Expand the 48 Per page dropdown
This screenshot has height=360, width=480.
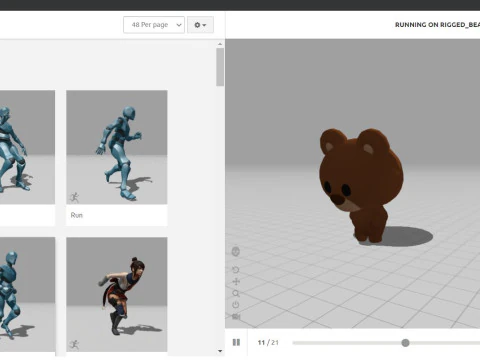pyautogui.click(x=154, y=25)
